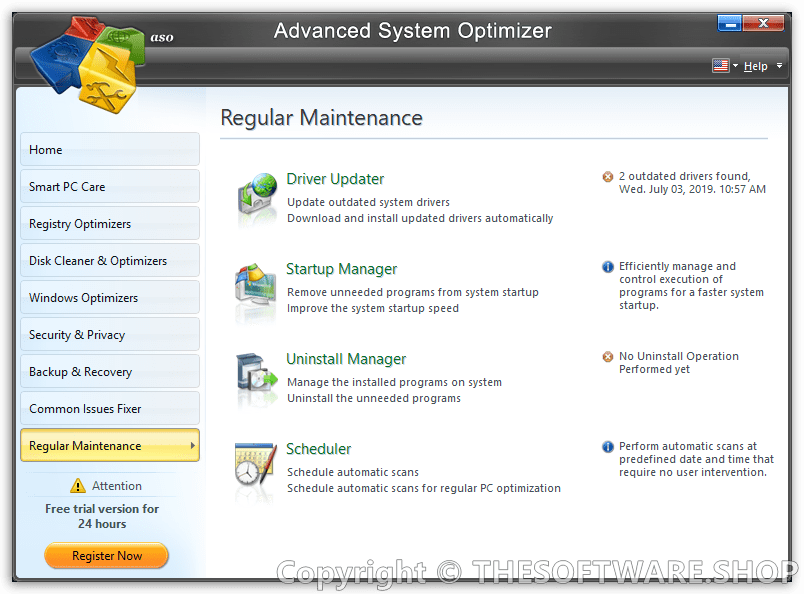Open the Security & Privacy section
Screen dimensions: 804x594
click(110, 335)
